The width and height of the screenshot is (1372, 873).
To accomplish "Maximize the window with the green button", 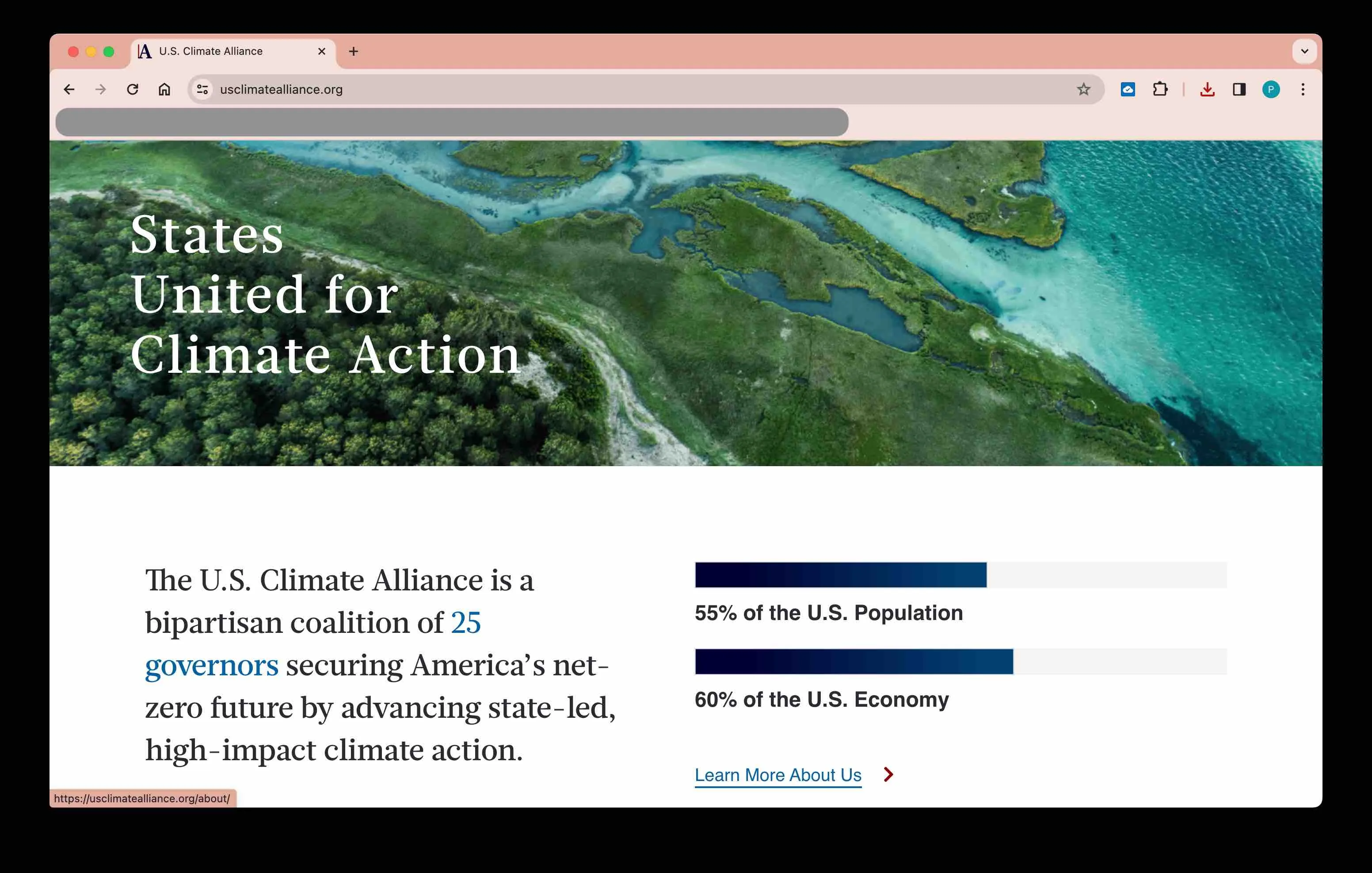I will click(x=108, y=52).
